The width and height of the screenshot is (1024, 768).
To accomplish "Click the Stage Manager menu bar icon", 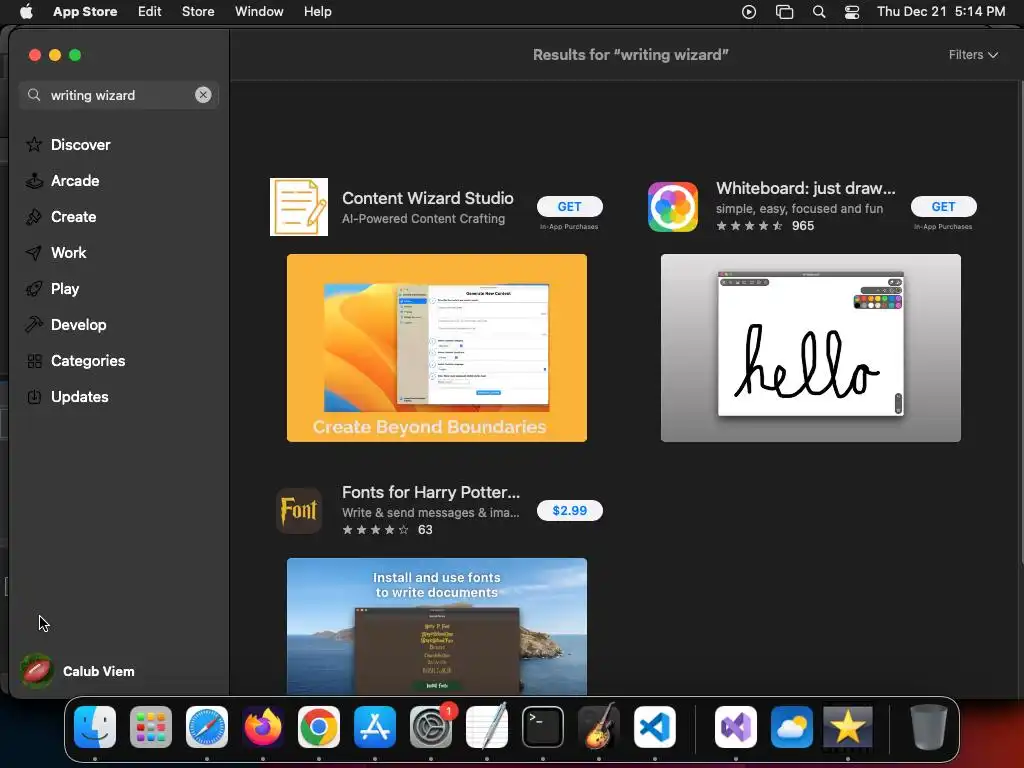I will (784, 12).
